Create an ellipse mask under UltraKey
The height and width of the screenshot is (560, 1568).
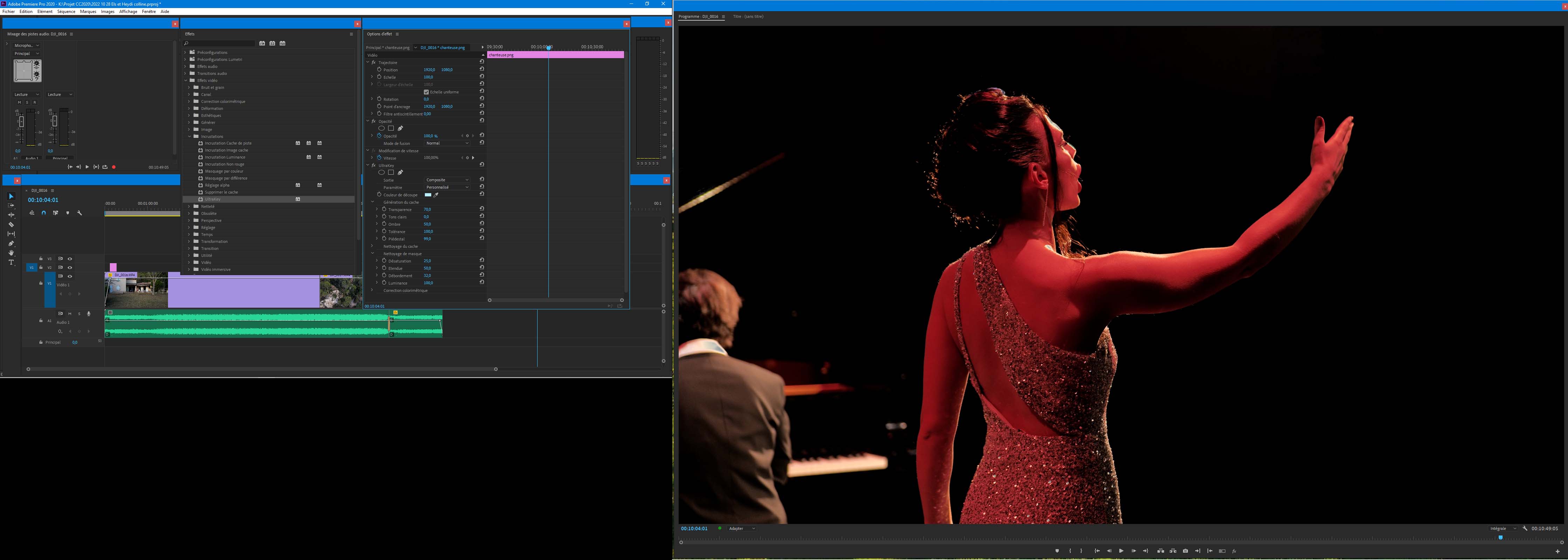[381, 172]
